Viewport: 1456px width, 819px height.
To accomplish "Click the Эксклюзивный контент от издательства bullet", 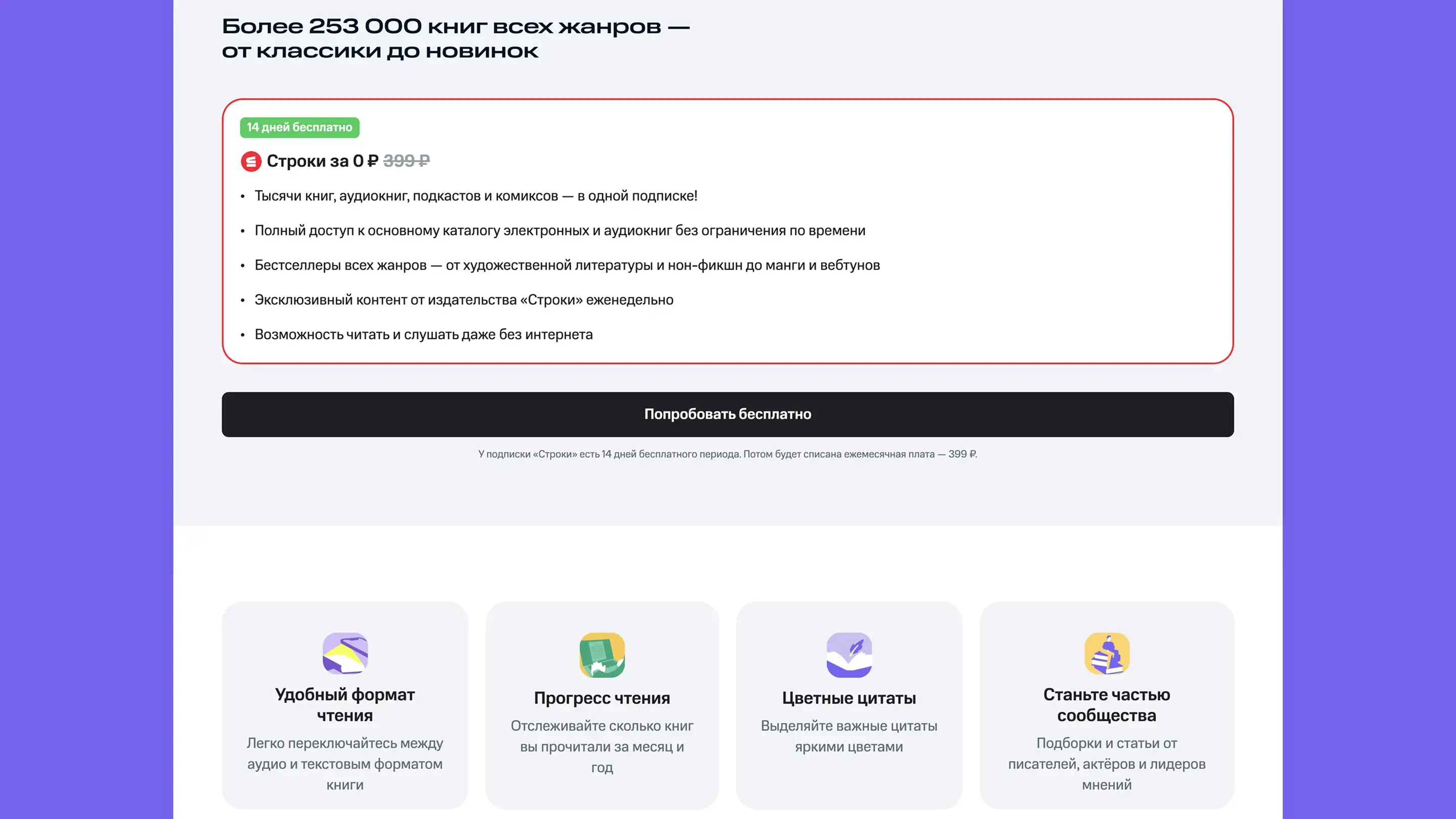I will (464, 300).
